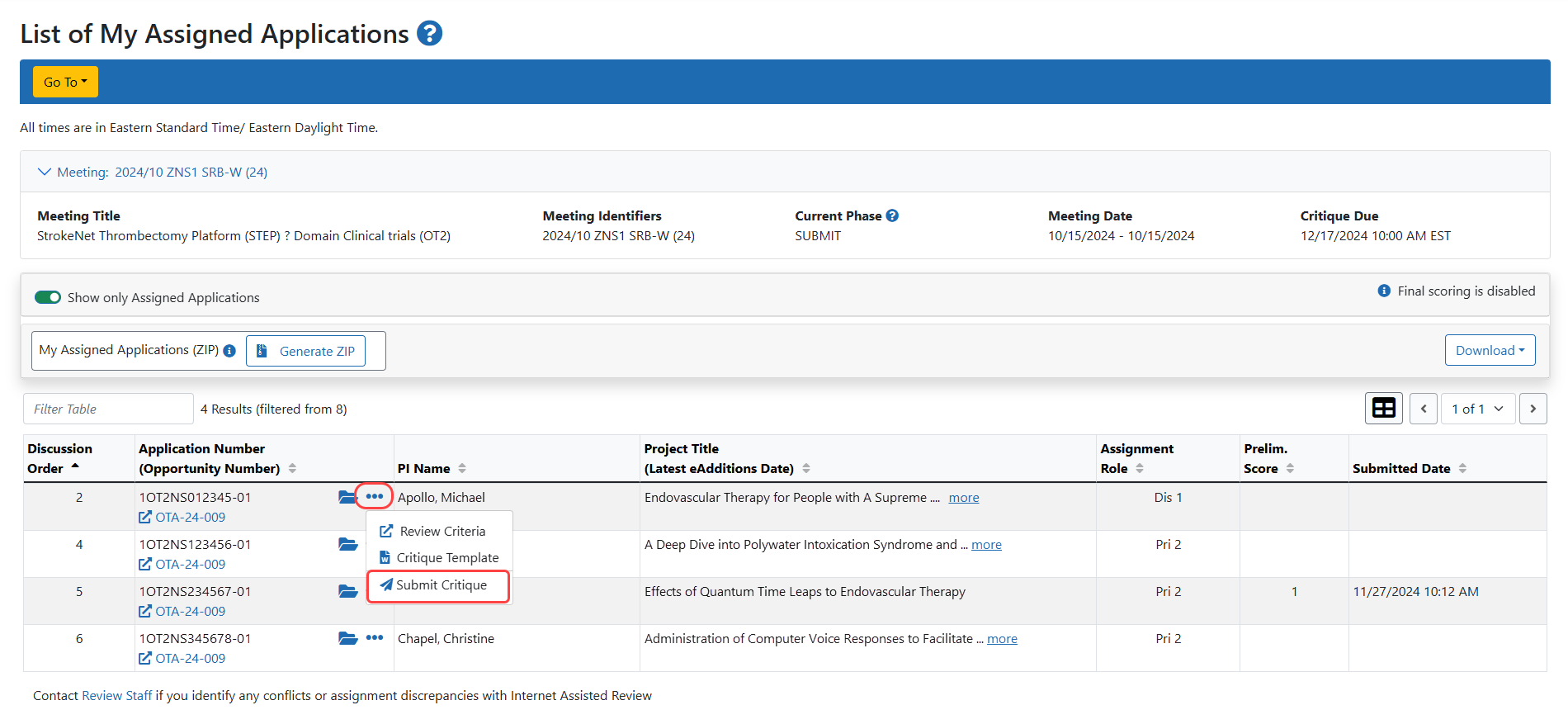This screenshot has height=724, width=1568.
Task: Click the Filter Table input field
Action: click(x=108, y=409)
